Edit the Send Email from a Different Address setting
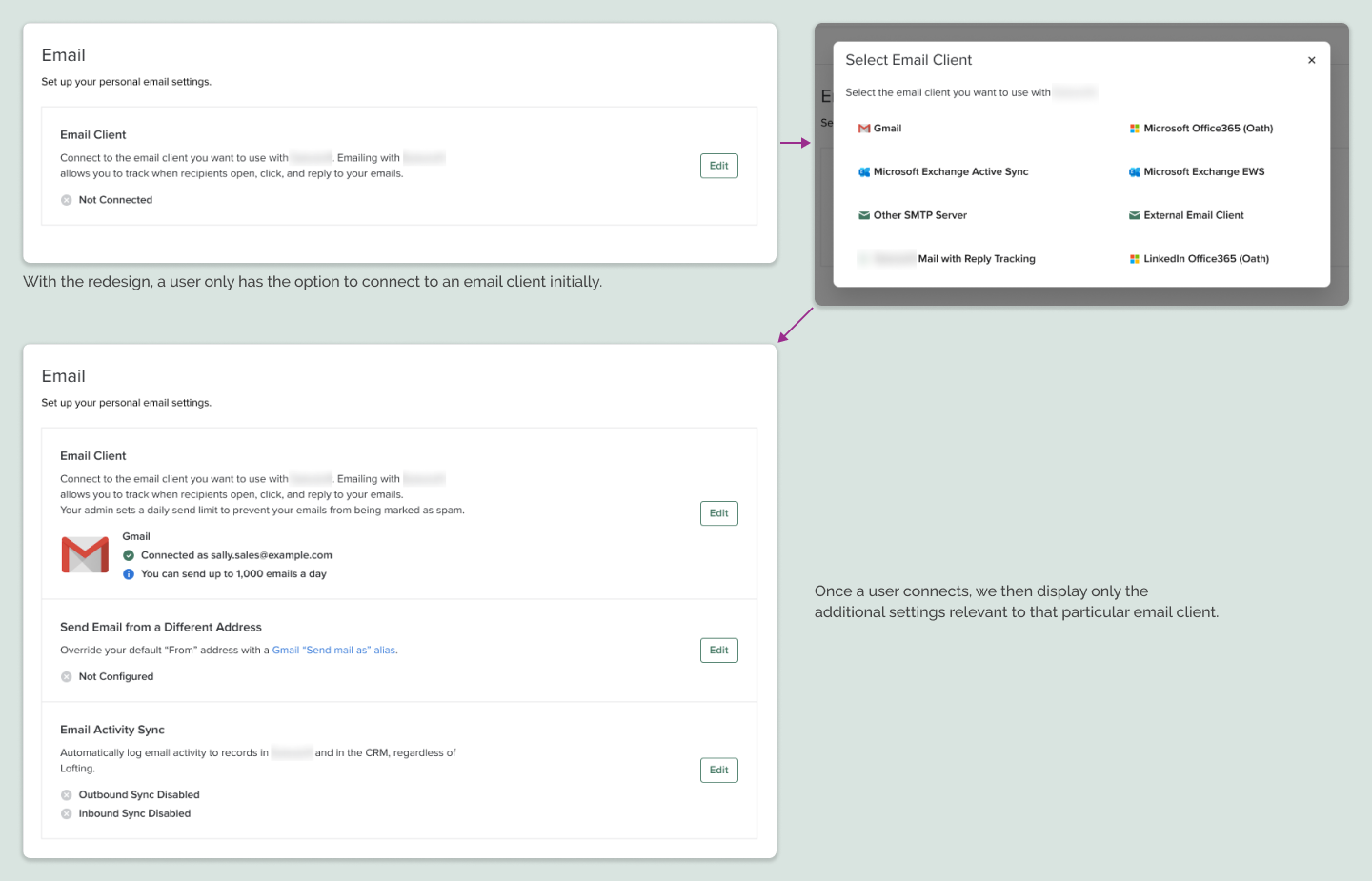The width and height of the screenshot is (1372, 881). point(718,650)
